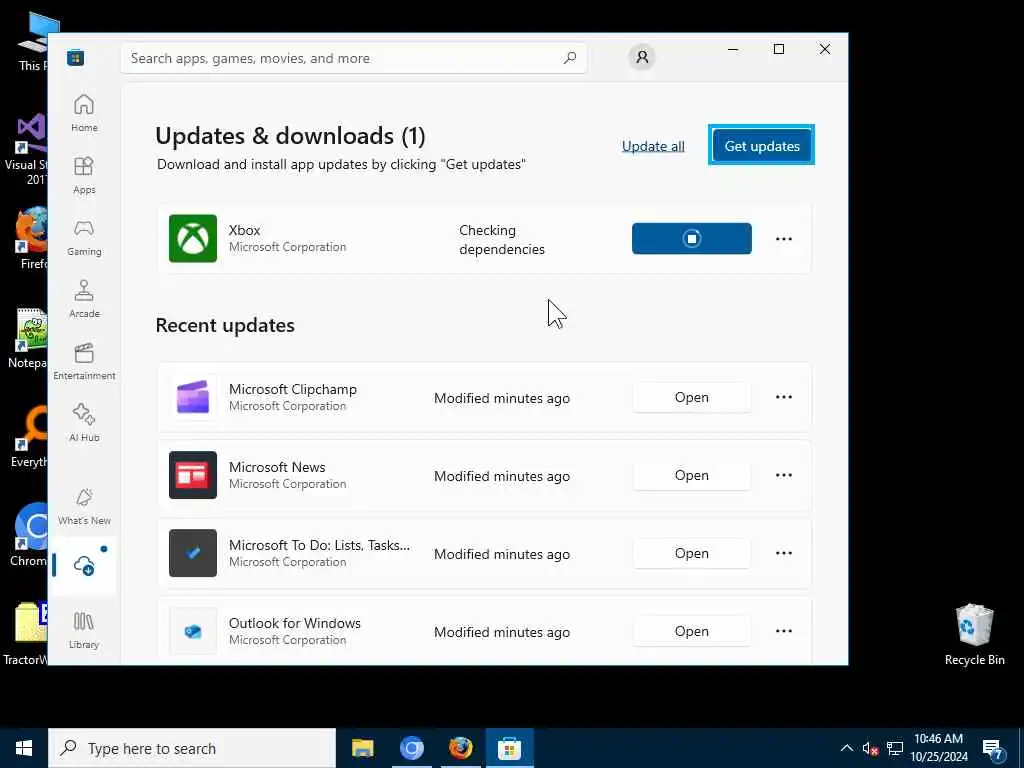Focus the taskbar search box
Screen dimensions: 1024x768
point(192,748)
